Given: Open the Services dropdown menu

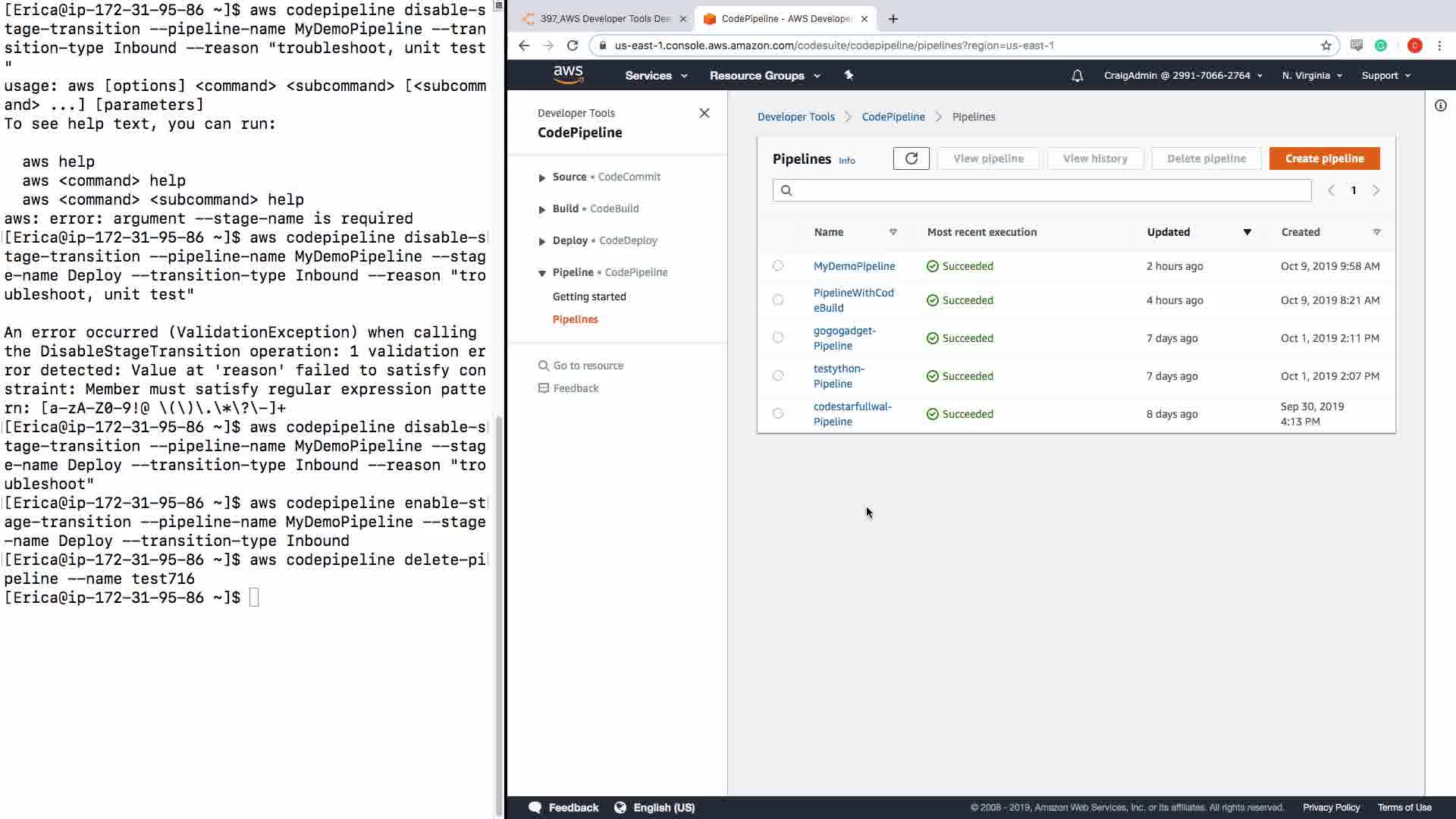Looking at the screenshot, I should (x=656, y=76).
